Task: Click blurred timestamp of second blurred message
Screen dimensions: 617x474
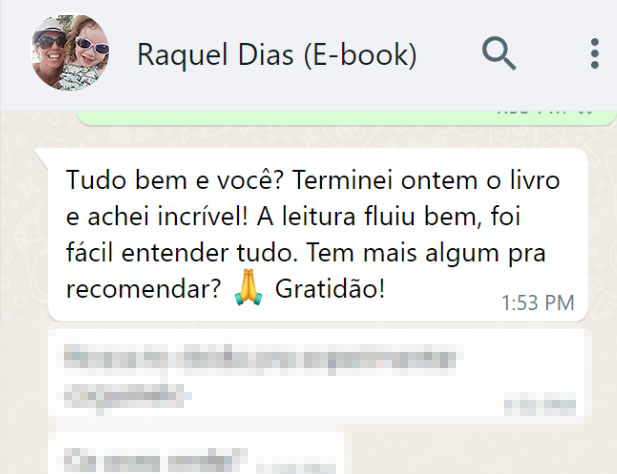Action: pos(296,467)
